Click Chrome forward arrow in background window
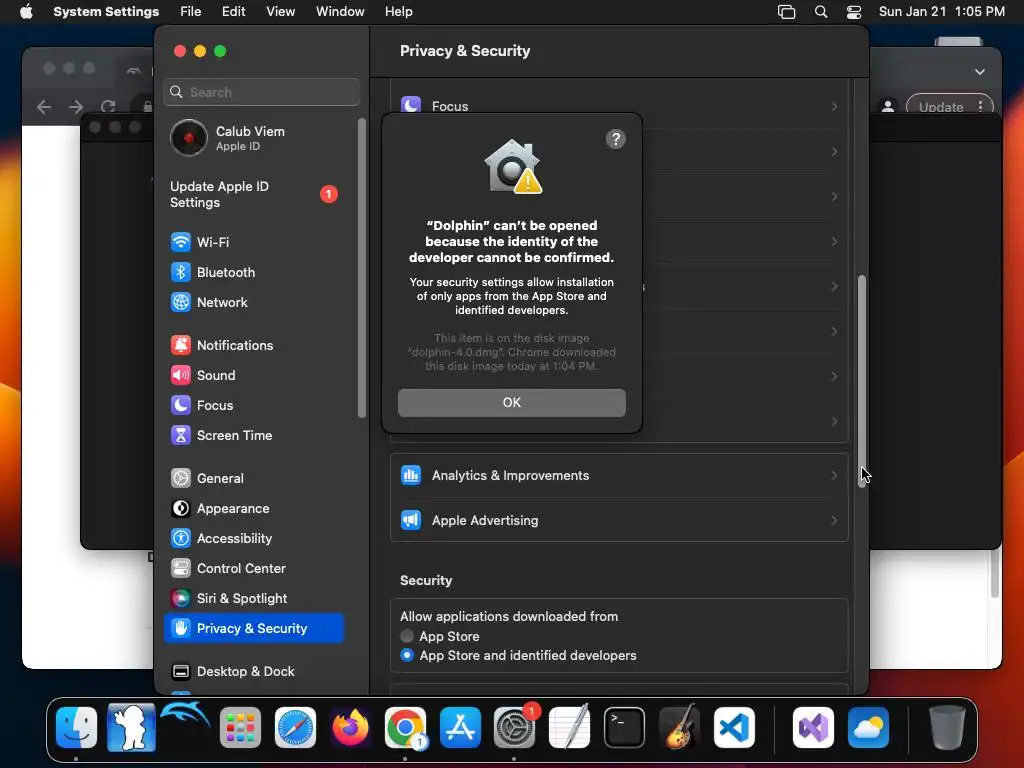The width and height of the screenshot is (1024, 768). 76,107
